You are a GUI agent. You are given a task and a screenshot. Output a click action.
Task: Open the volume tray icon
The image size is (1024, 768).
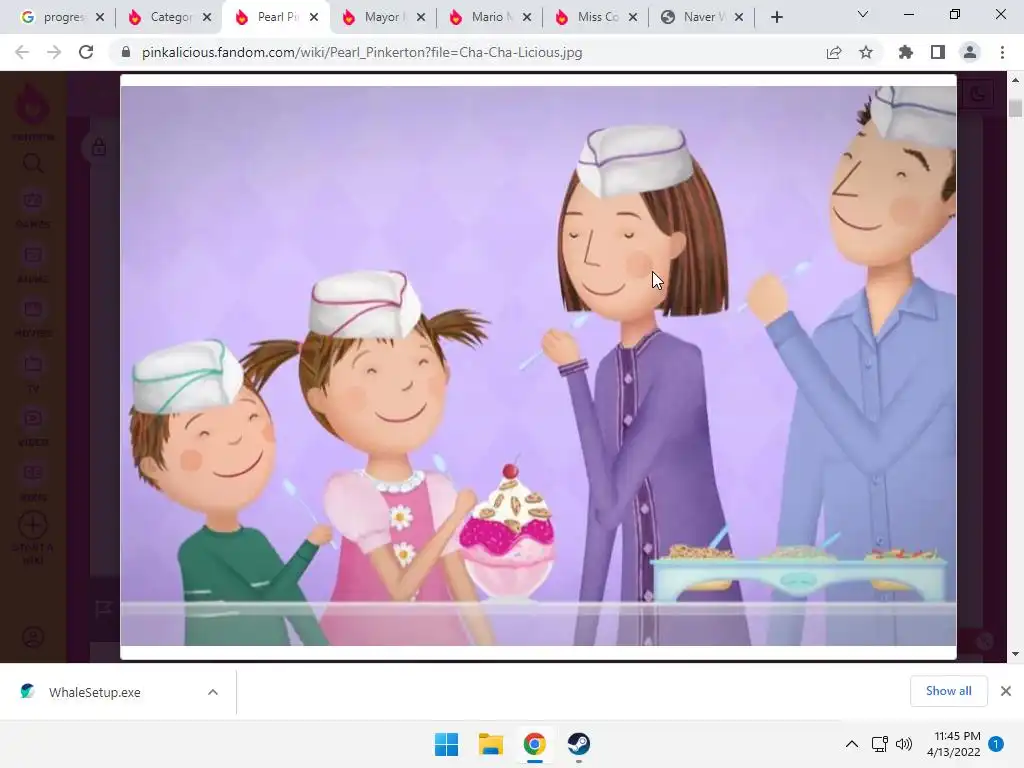(x=904, y=744)
